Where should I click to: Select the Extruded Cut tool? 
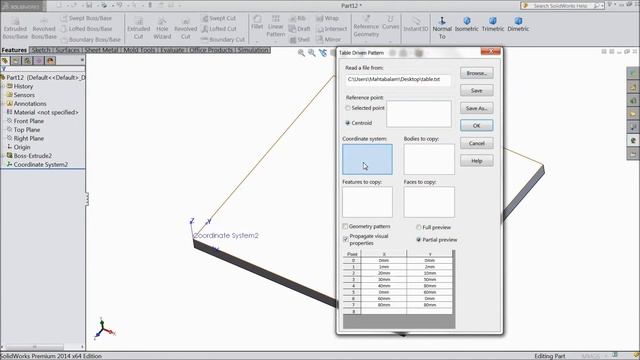point(138,28)
